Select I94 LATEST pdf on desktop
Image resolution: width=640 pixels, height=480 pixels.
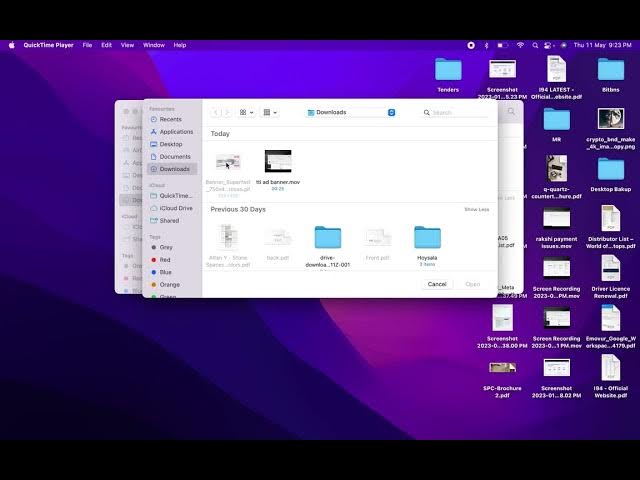[x=556, y=78]
